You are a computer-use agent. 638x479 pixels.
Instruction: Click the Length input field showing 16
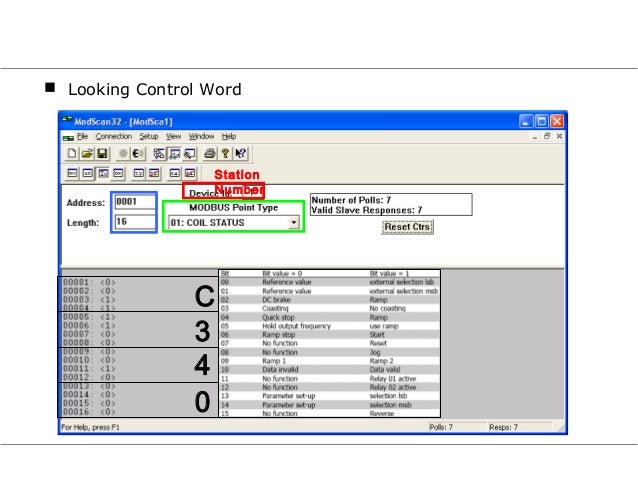click(x=135, y=222)
